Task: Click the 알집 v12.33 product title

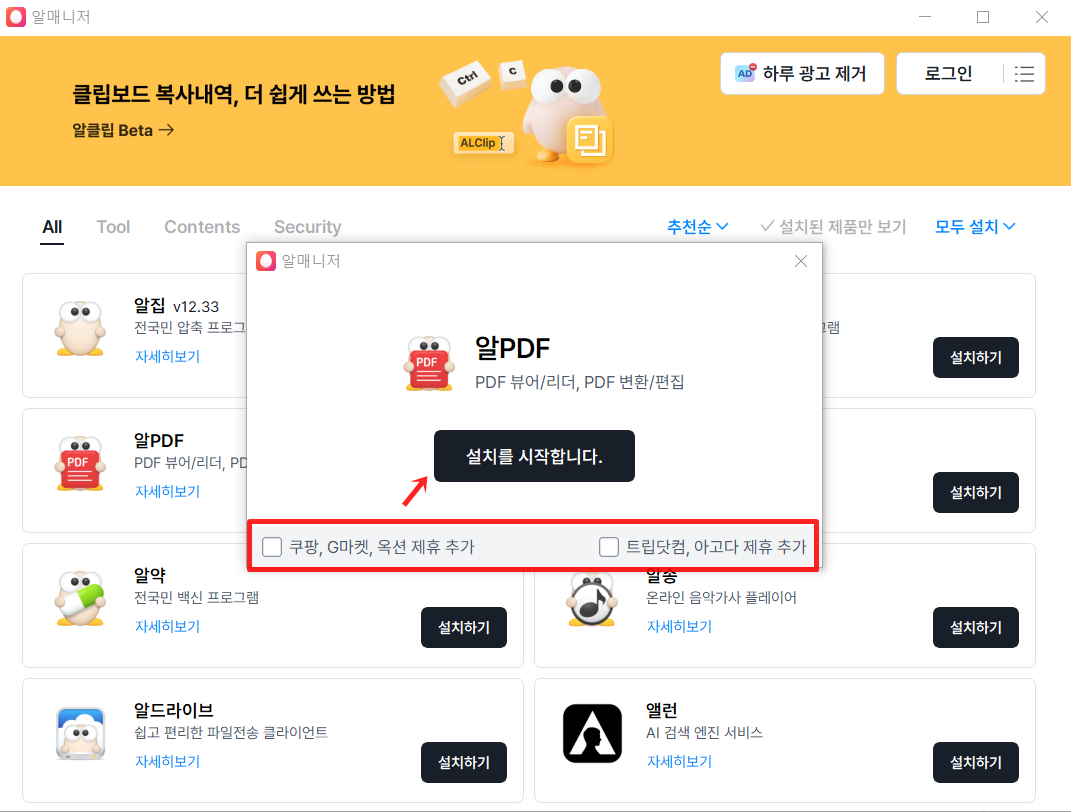Action: pyautogui.click(x=176, y=306)
